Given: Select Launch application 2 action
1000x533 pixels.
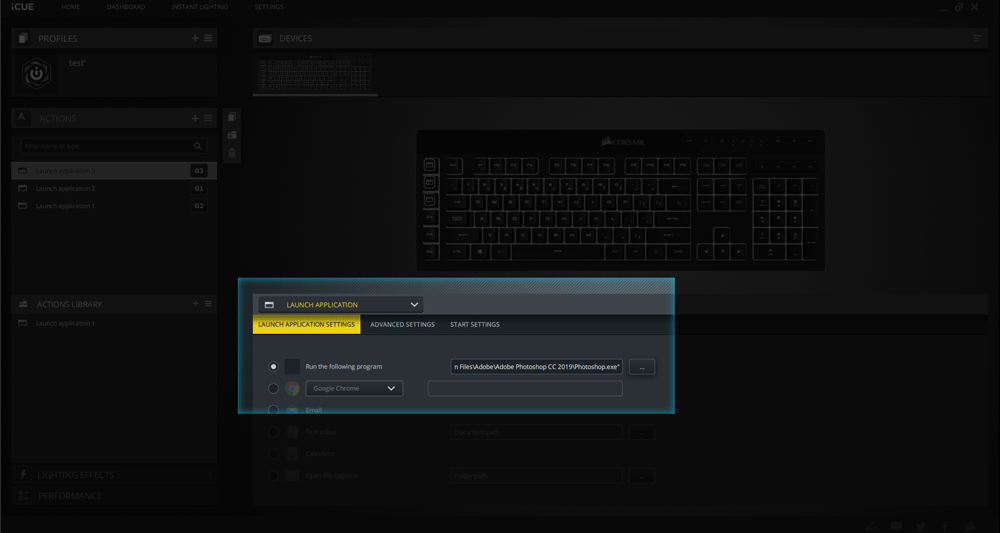Looking at the screenshot, I should 114,189.
